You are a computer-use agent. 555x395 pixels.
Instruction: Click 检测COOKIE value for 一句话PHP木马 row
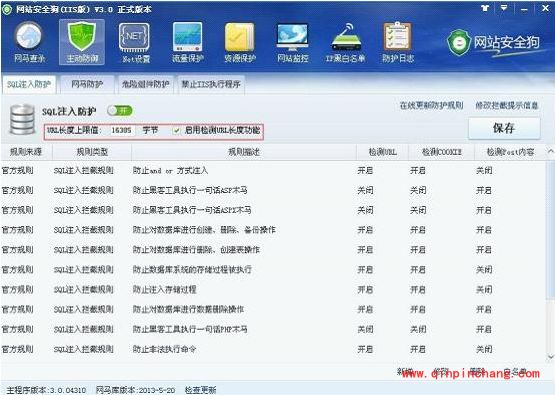pyautogui.click(x=418, y=329)
